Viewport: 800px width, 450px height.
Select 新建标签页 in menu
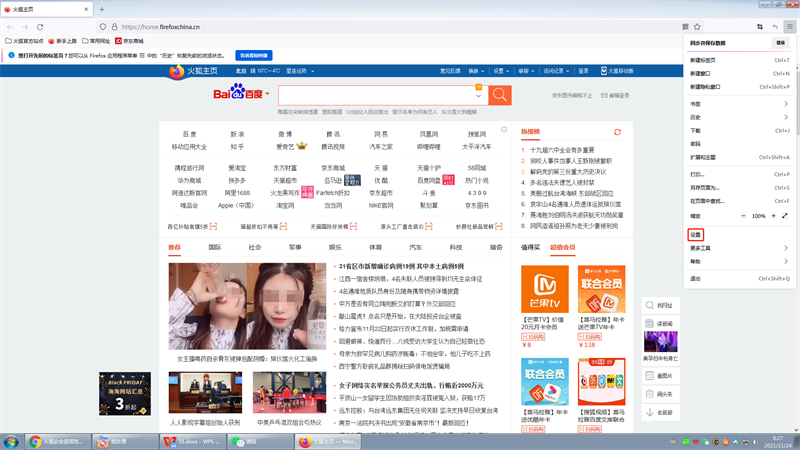[739, 60]
